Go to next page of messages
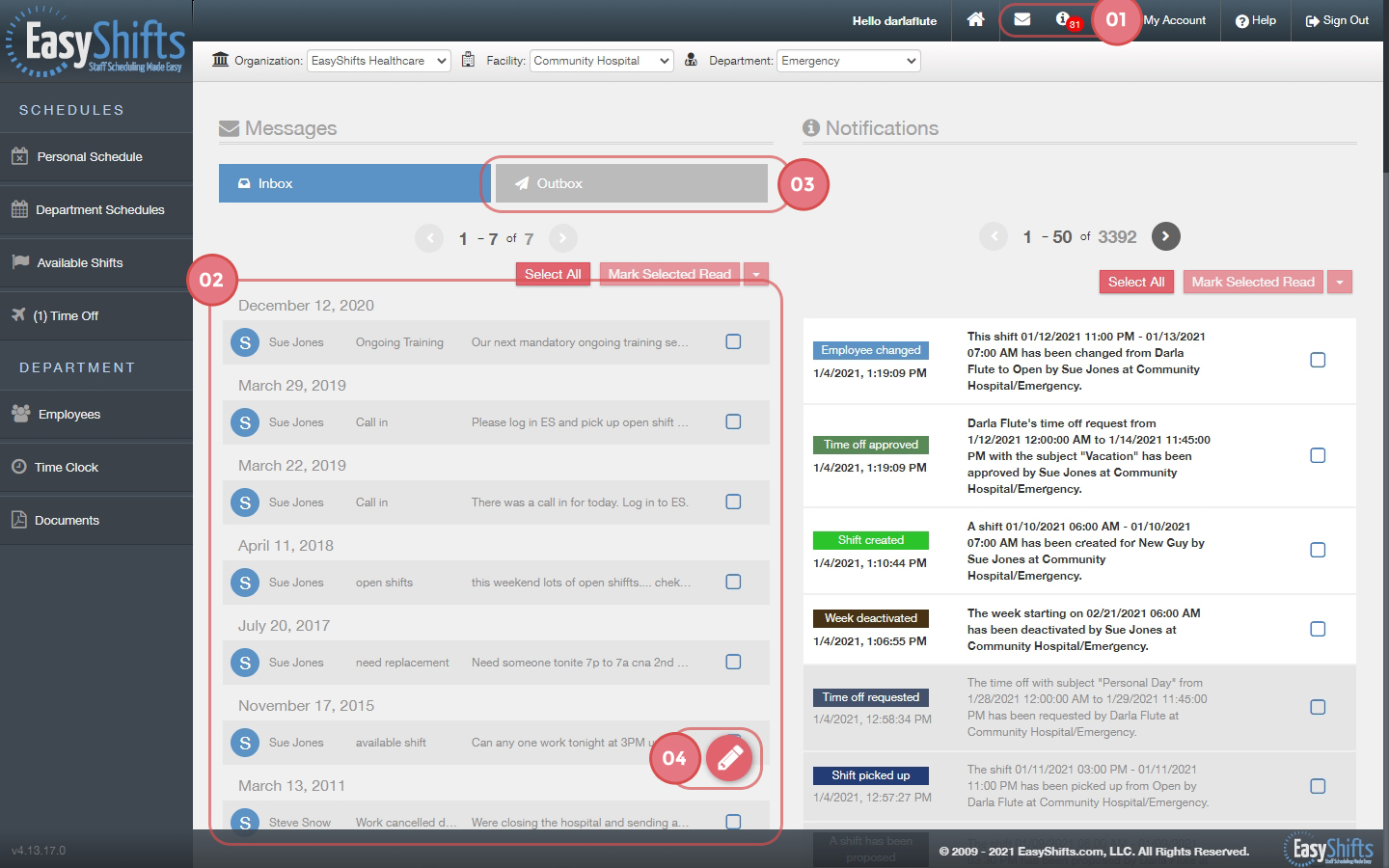This screenshot has height=868, width=1389. 563,238
